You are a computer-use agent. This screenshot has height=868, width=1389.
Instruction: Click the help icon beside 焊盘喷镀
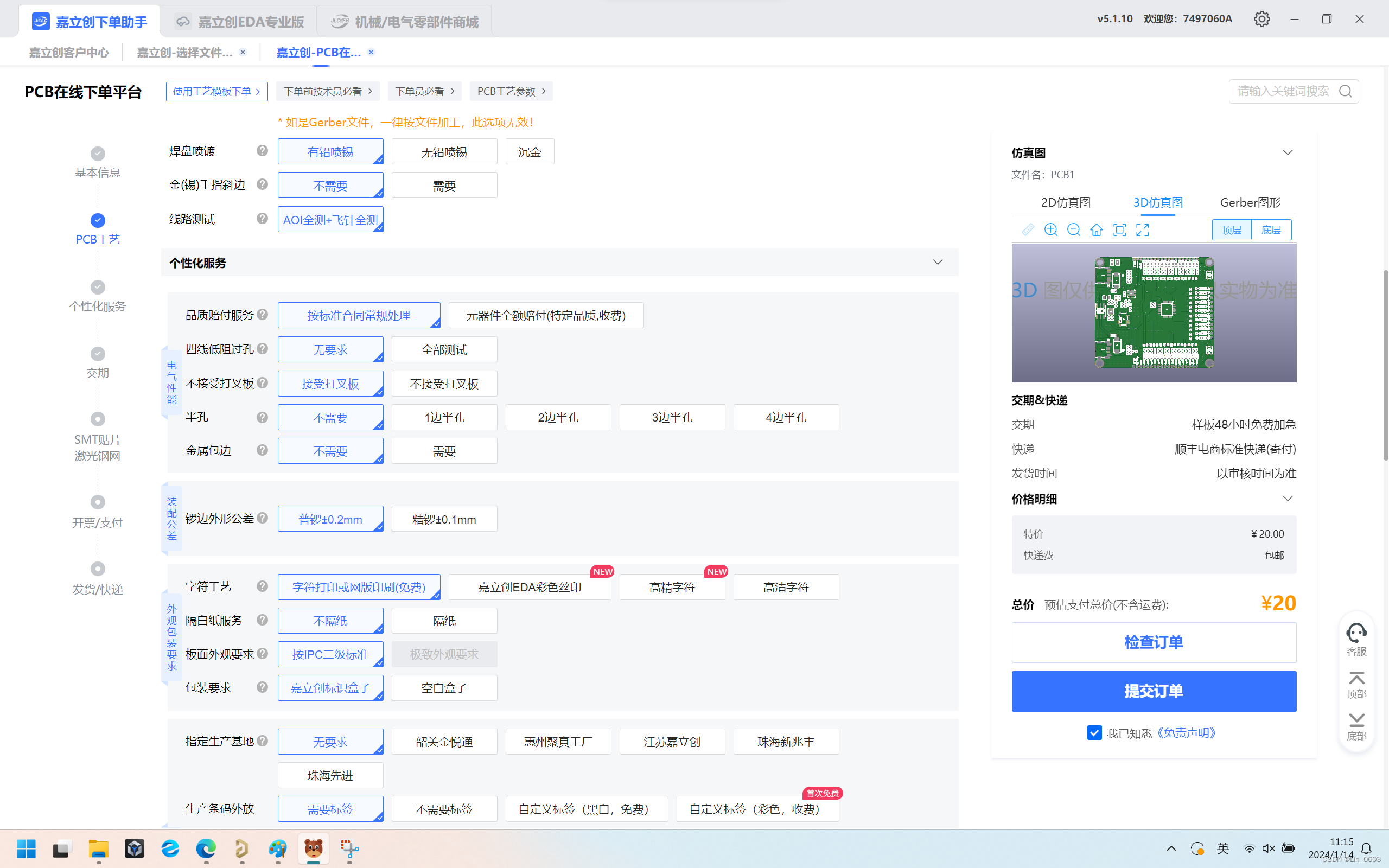pyautogui.click(x=262, y=151)
